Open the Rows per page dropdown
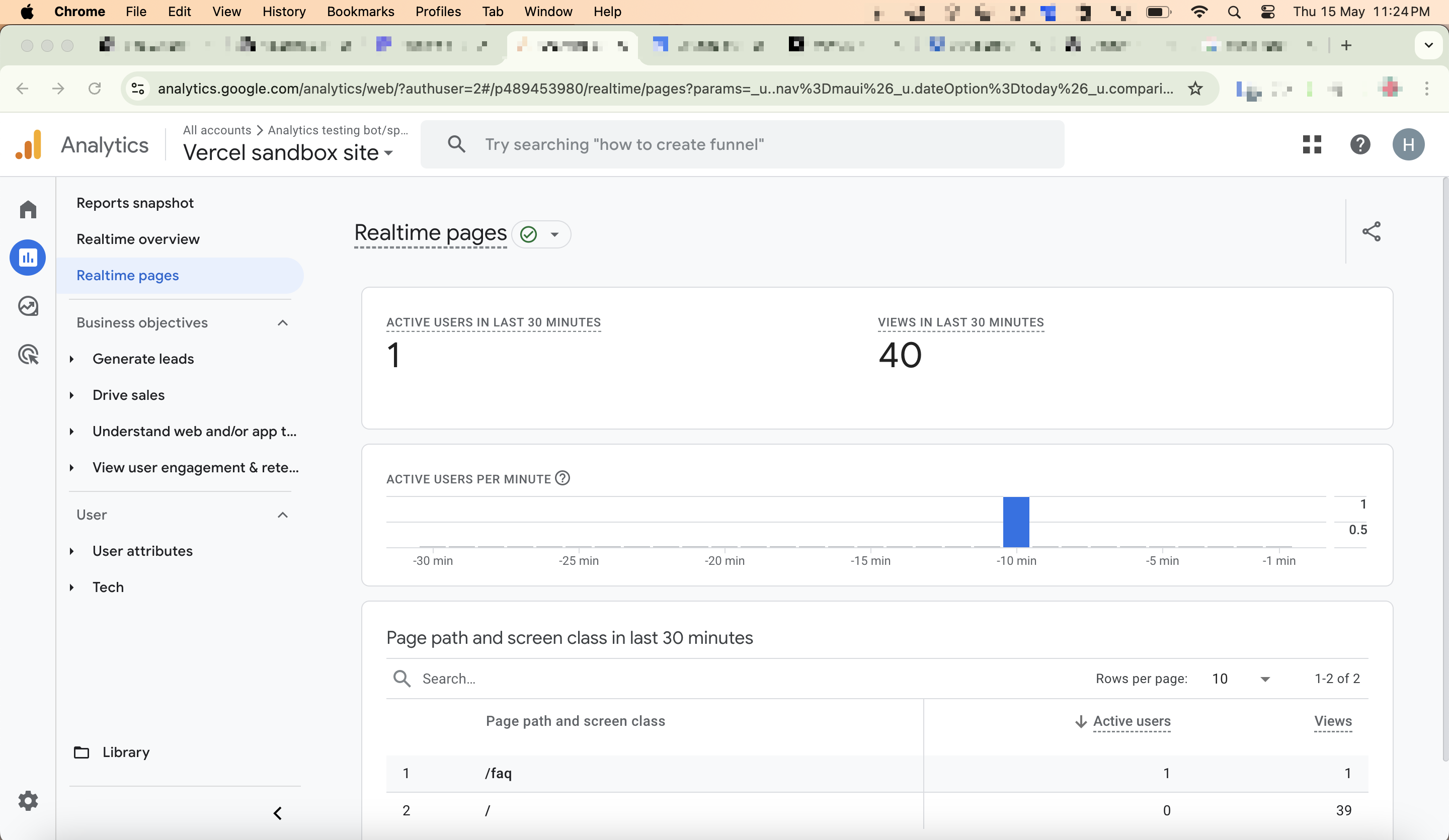The image size is (1449, 840). 1242,679
